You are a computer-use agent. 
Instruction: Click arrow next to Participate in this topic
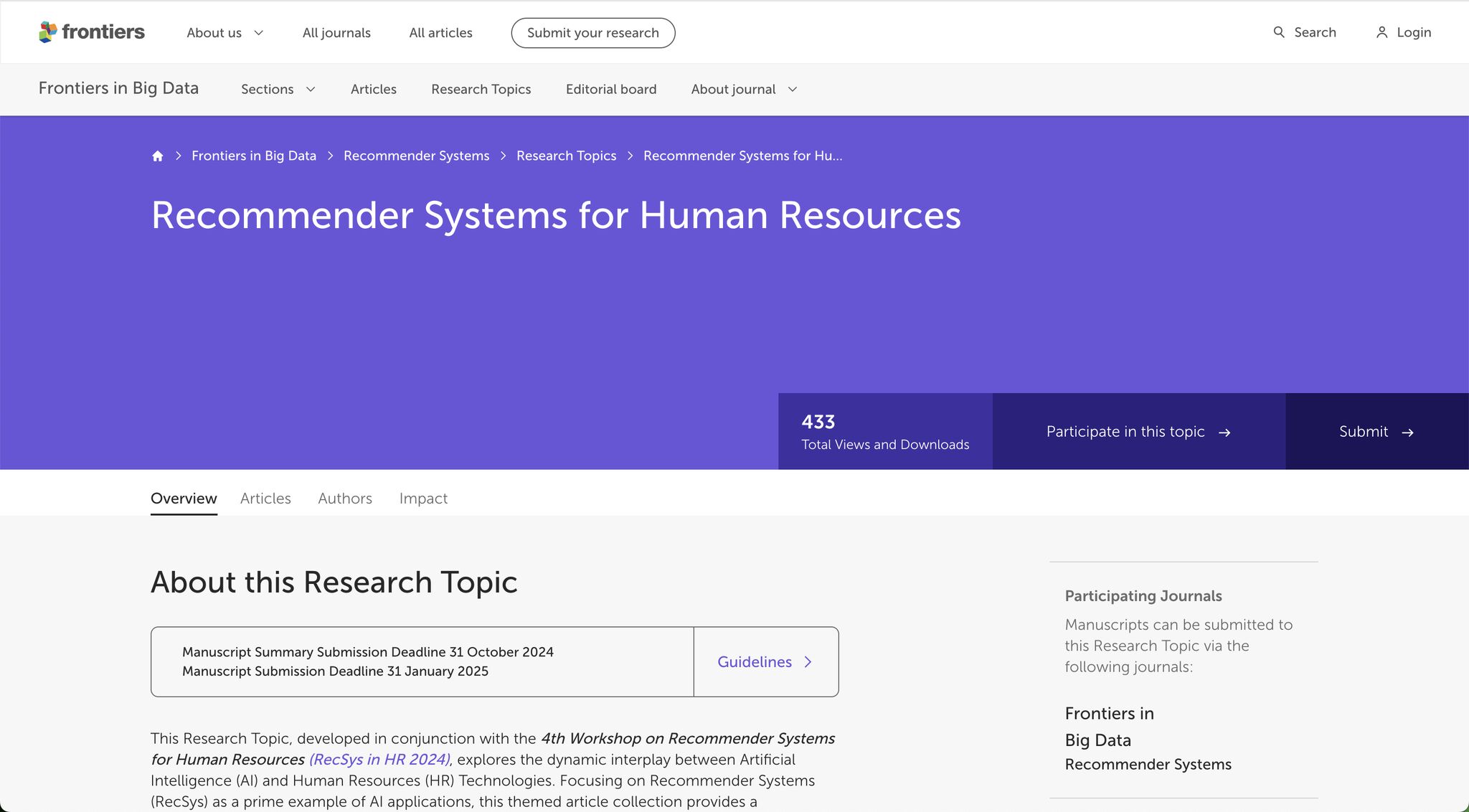pos(1224,433)
